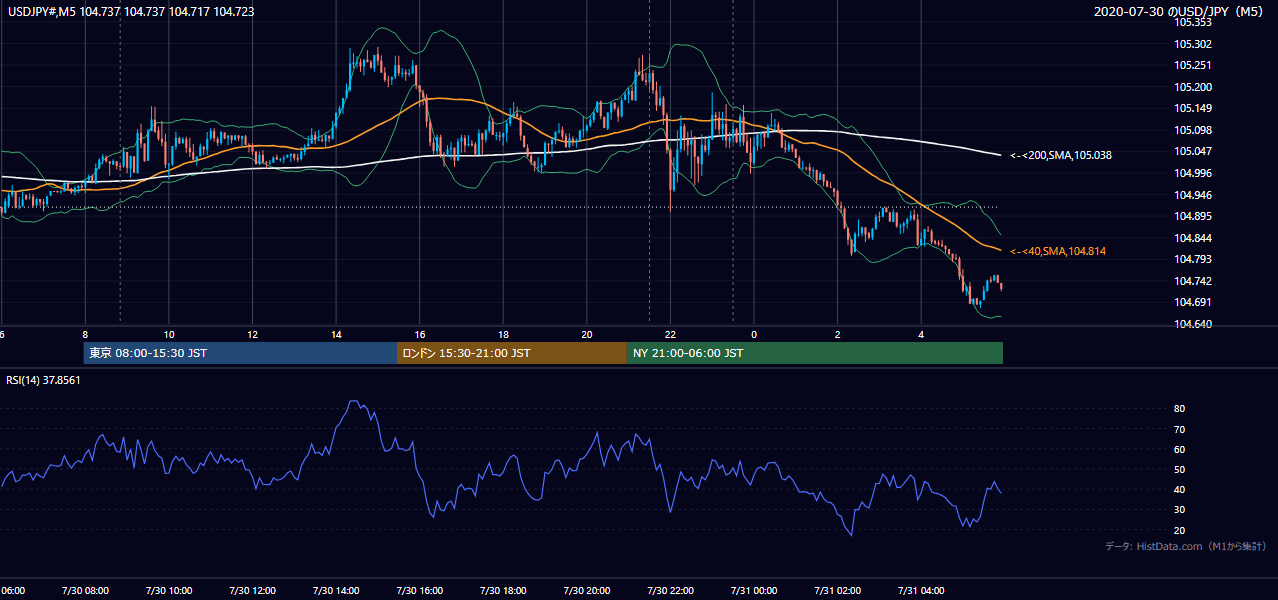Click price axis value 105.047
Viewport: 1278px width, 600px height.
pos(1195,151)
